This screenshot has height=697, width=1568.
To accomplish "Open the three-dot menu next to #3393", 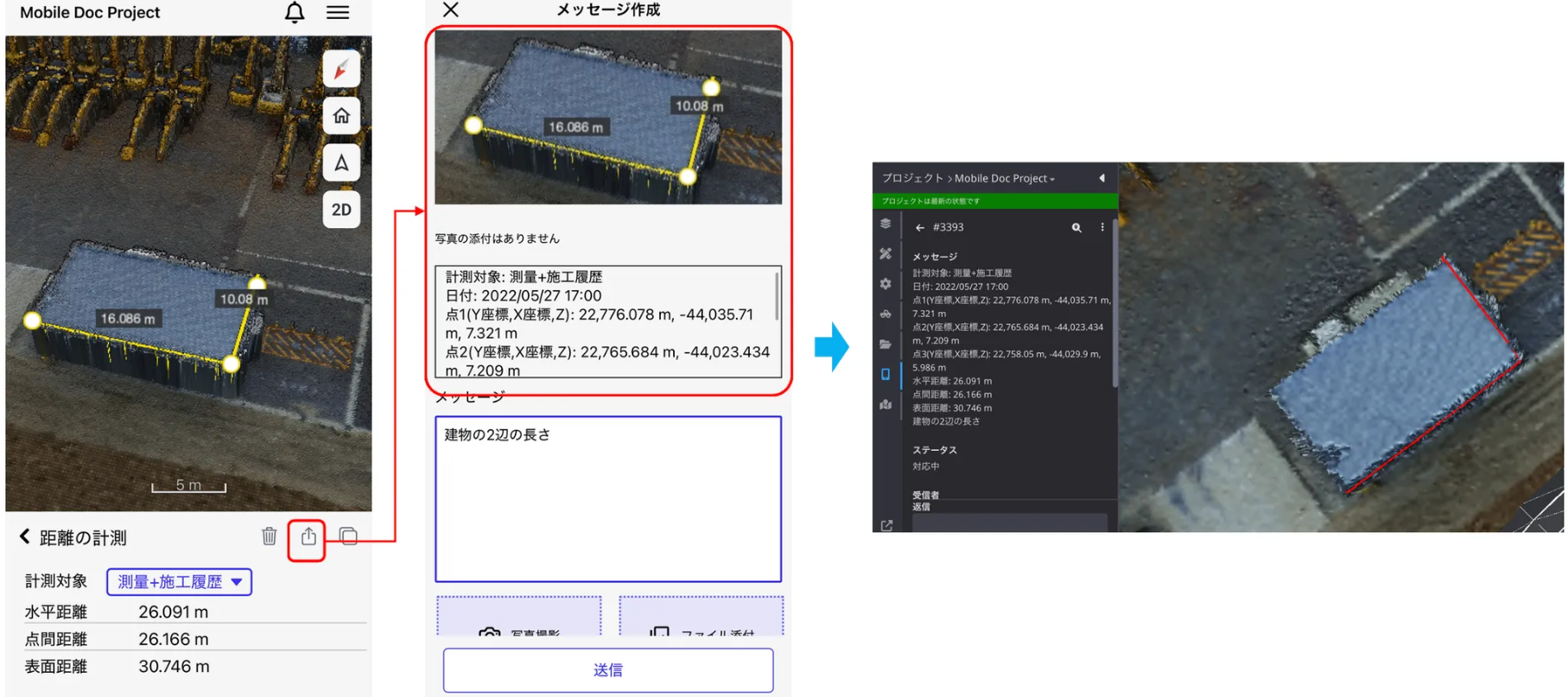I will pyautogui.click(x=1102, y=227).
